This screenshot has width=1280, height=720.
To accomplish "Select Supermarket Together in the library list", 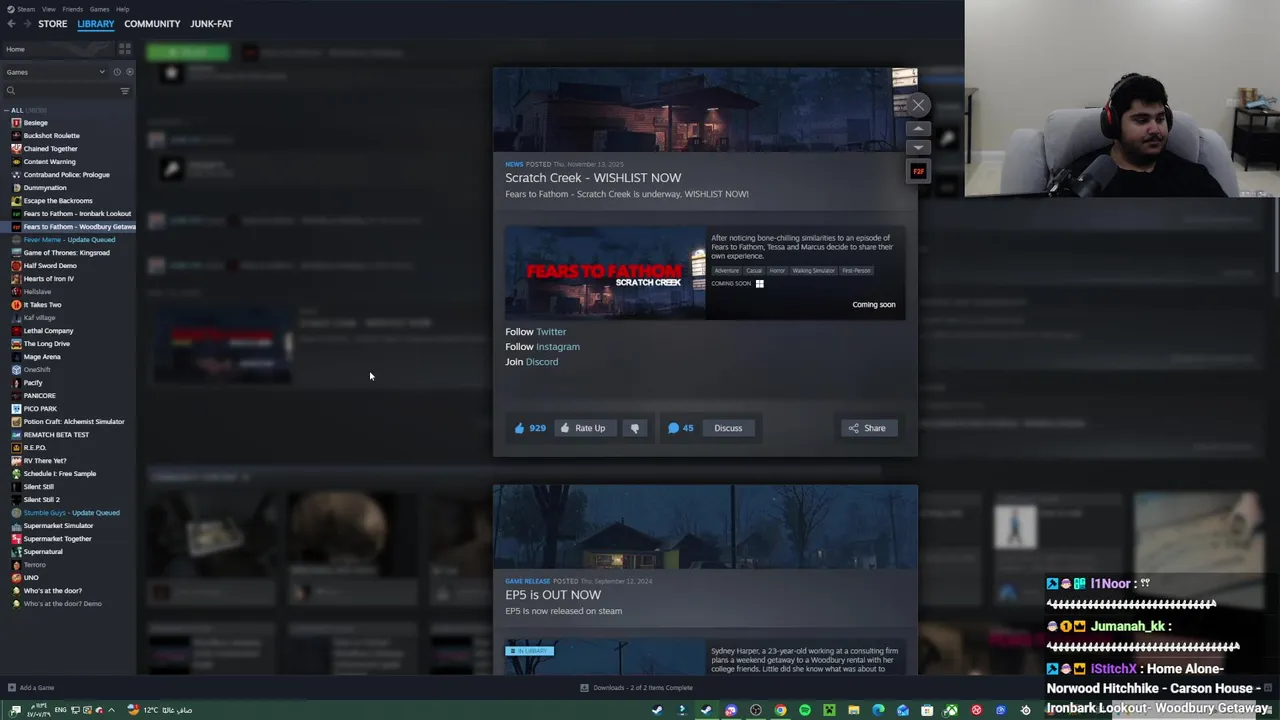I will [57, 539].
